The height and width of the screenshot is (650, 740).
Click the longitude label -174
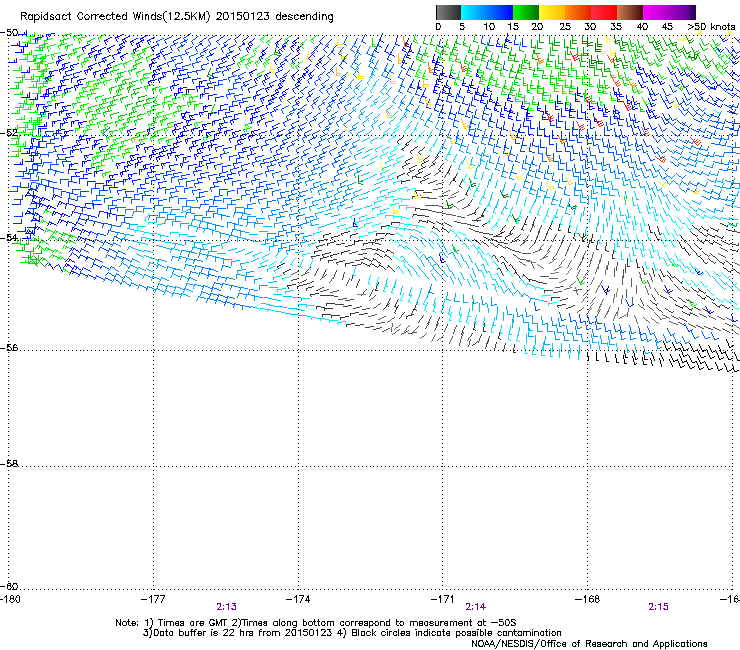coord(298,599)
